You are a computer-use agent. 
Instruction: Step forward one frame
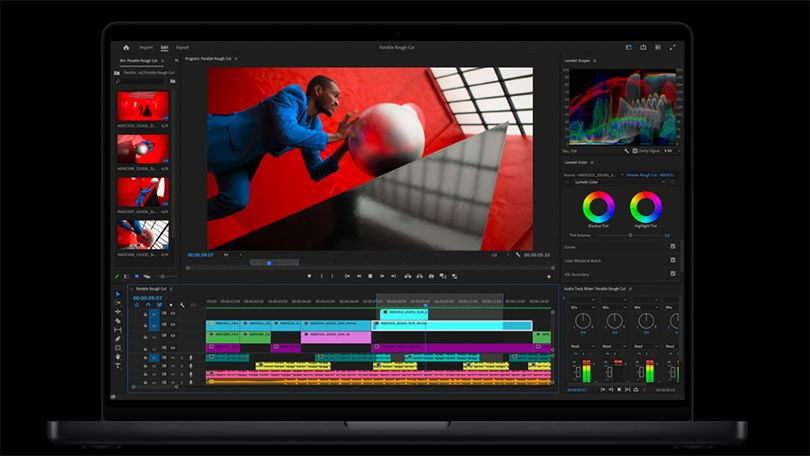pyautogui.click(x=382, y=276)
